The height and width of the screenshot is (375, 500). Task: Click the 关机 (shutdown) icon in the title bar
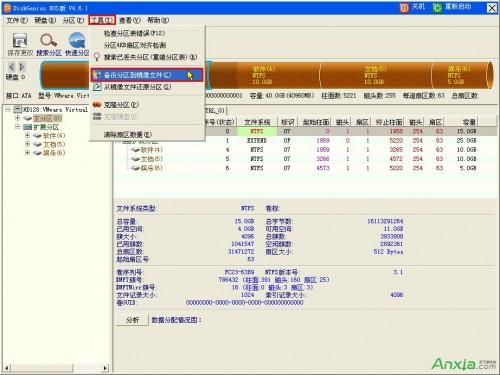(404, 8)
